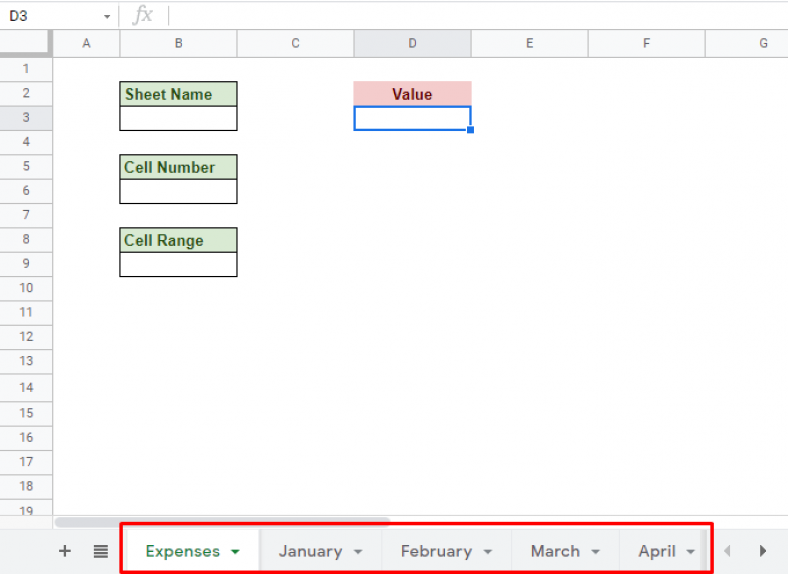Screen dimensions: 788x574
Task: Select row 4 header
Action: (x=26, y=142)
